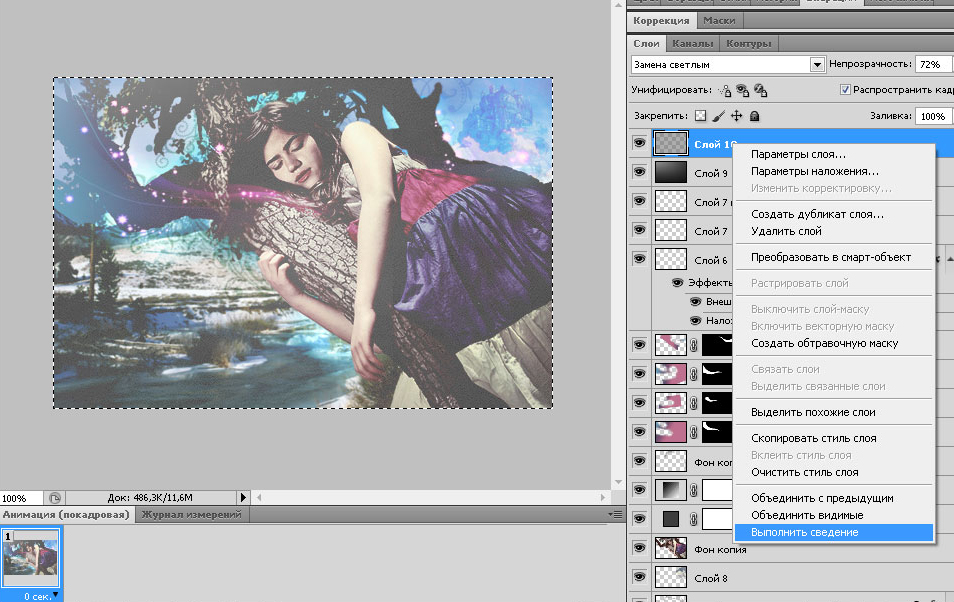Click the chain link on the dark-square layer
The width and height of the screenshot is (954, 602).
click(x=694, y=519)
